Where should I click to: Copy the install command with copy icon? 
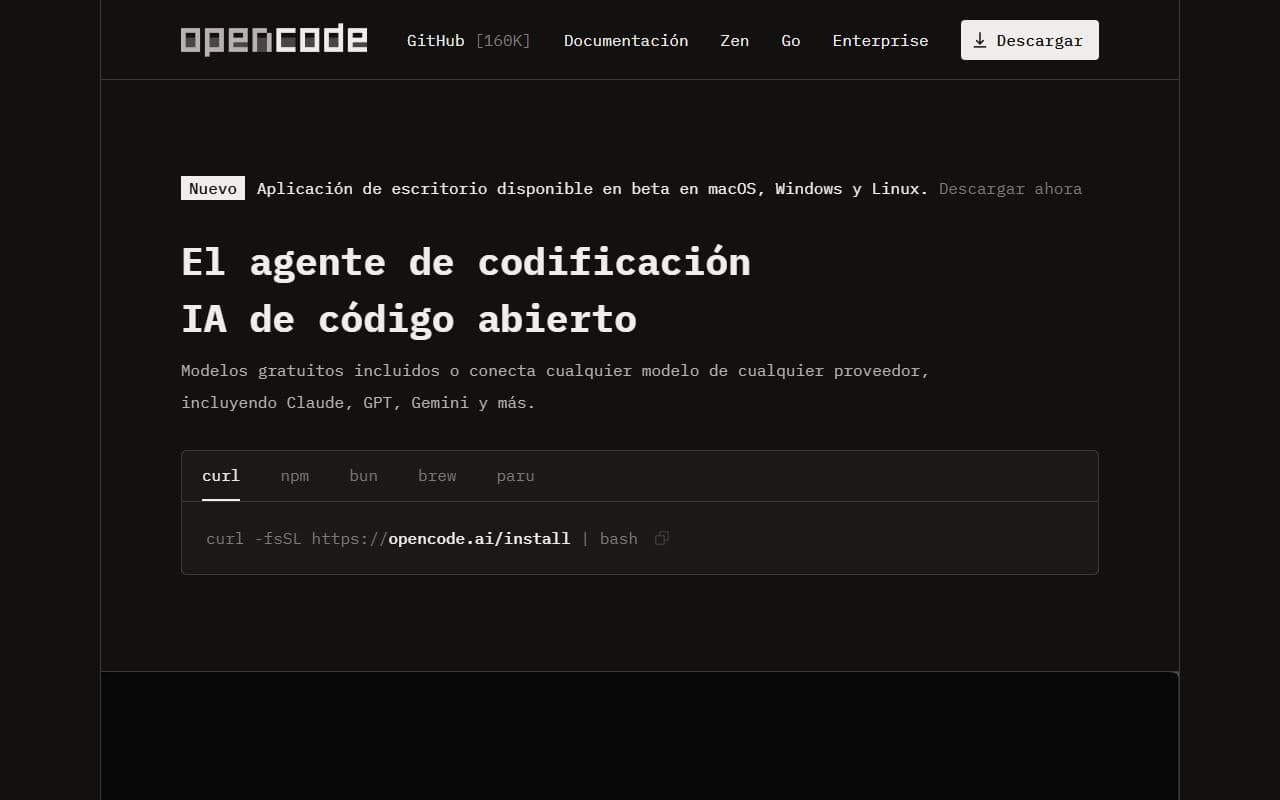662,538
